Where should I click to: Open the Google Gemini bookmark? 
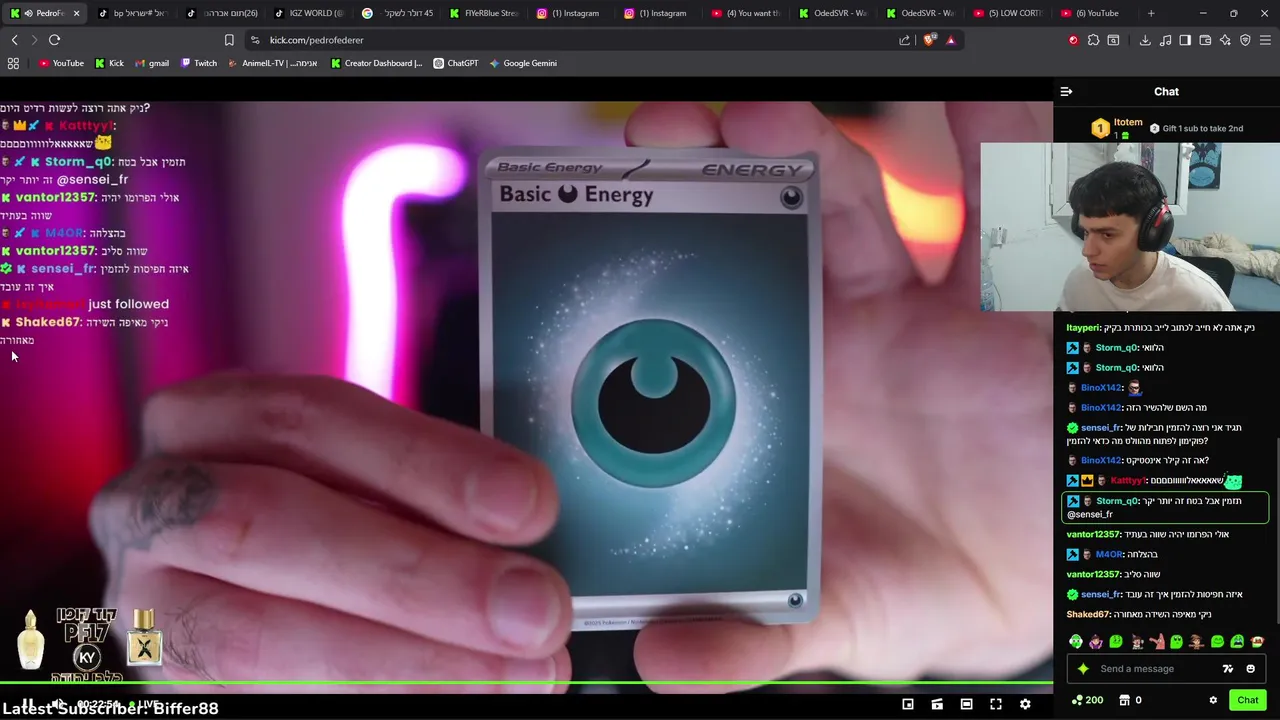(523, 63)
